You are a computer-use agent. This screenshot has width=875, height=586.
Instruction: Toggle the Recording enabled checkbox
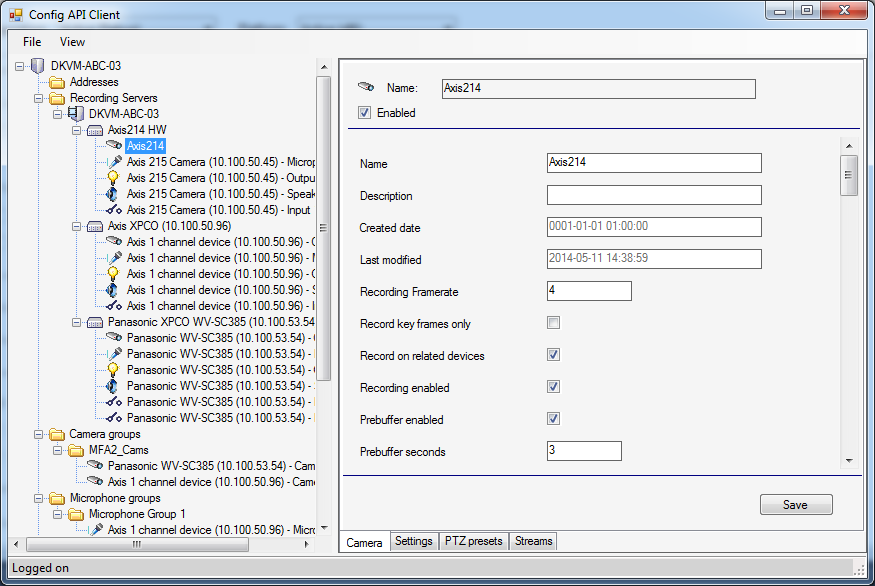click(x=553, y=387)
